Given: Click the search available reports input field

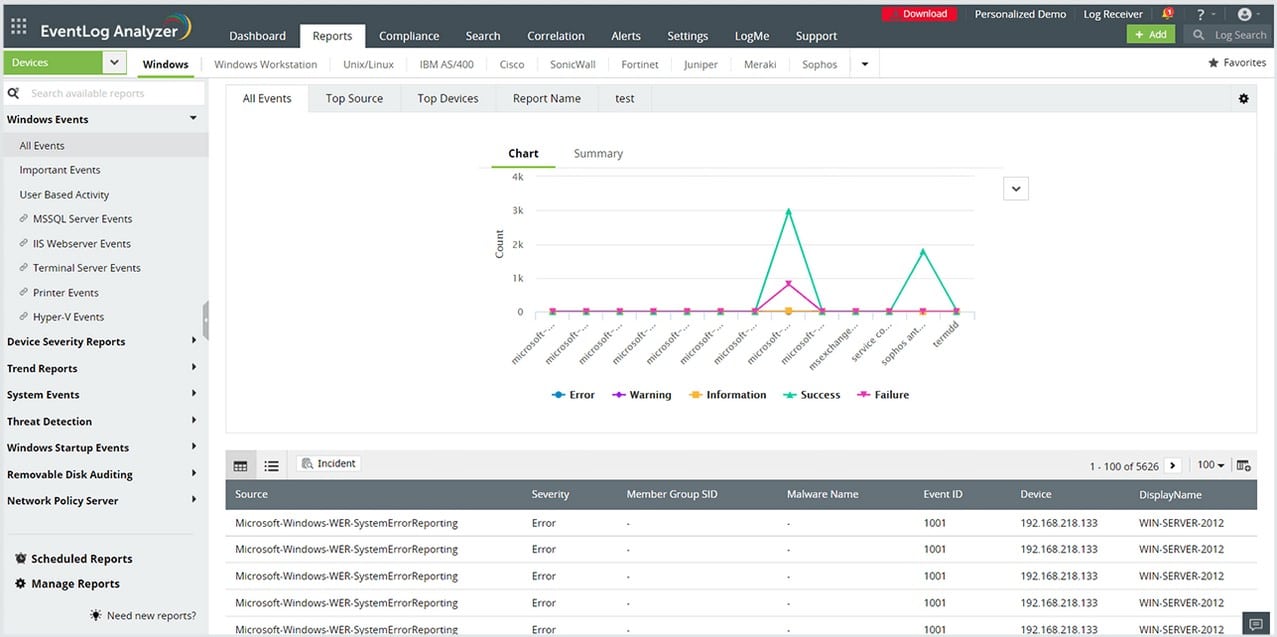Looking at the screenshot, I should point(100,92).
